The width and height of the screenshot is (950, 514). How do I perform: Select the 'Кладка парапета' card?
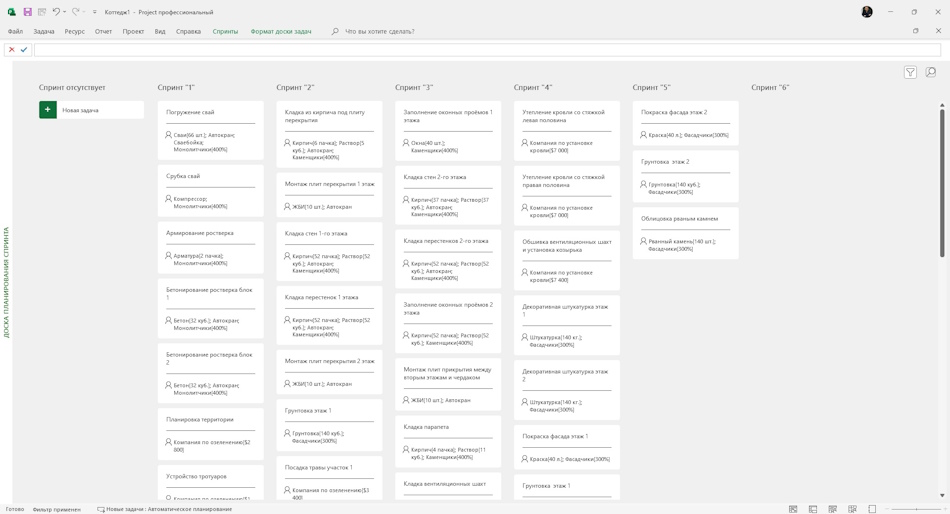tap(448, 442)
